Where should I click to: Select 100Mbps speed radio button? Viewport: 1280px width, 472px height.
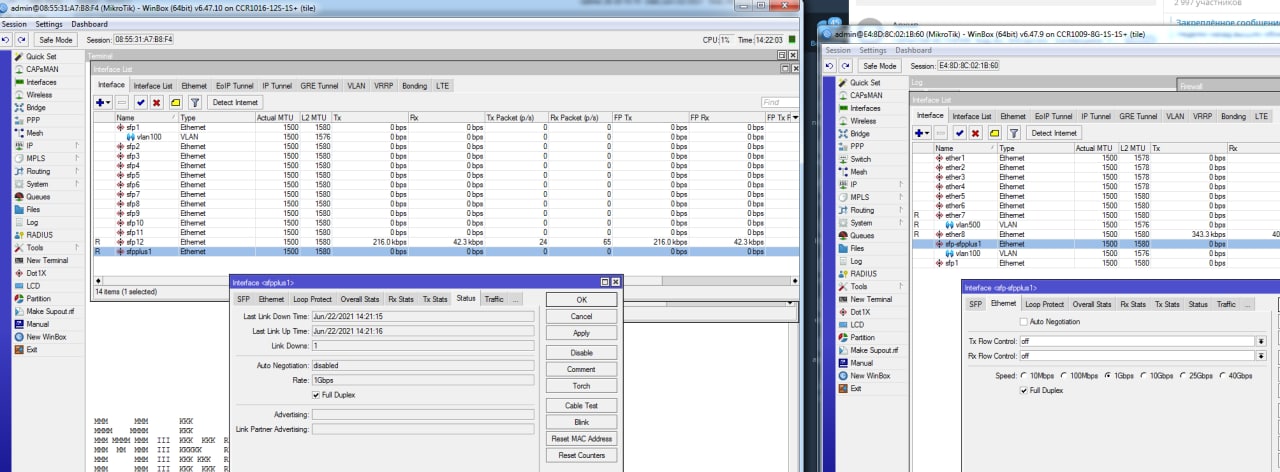(1064, 376)
